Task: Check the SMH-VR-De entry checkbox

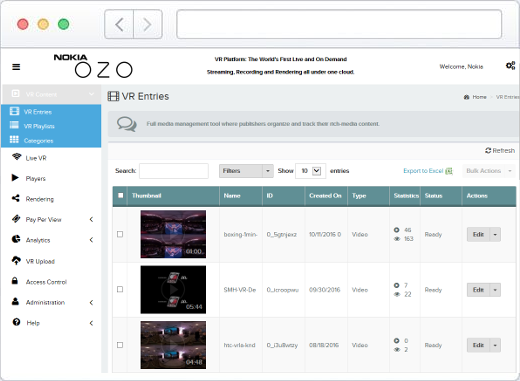Action: coord(120,289)
